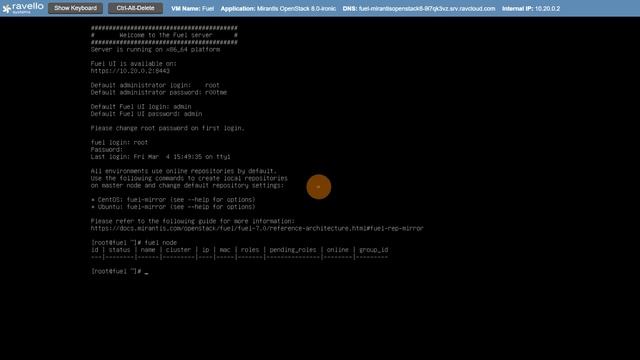Image resolution: width=640 pixels, height=360 pixels.
Task: Select the DNS hostname text
Action: [419, 9]
